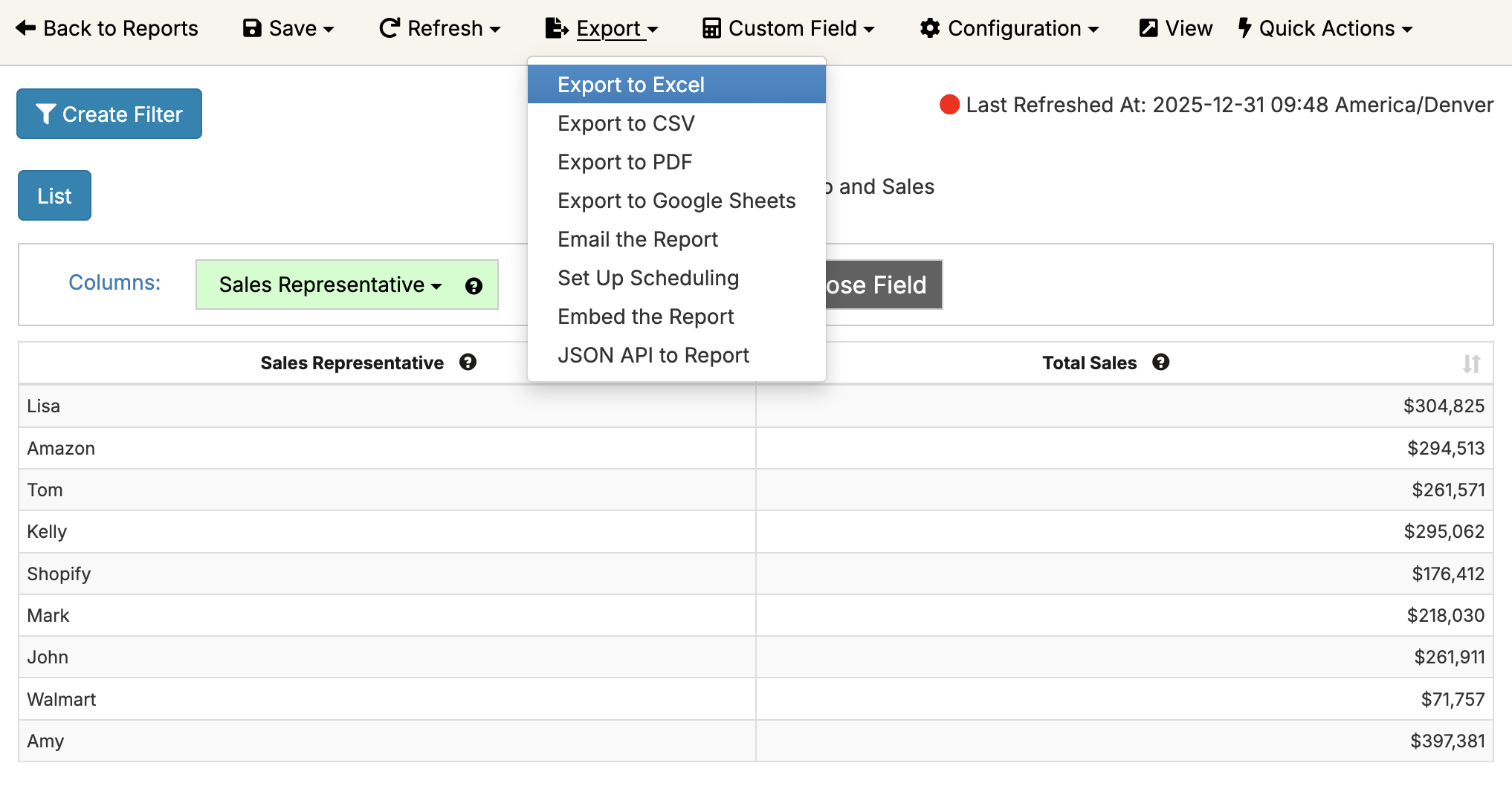Select Set Up Scheduling option

point(648,278)
